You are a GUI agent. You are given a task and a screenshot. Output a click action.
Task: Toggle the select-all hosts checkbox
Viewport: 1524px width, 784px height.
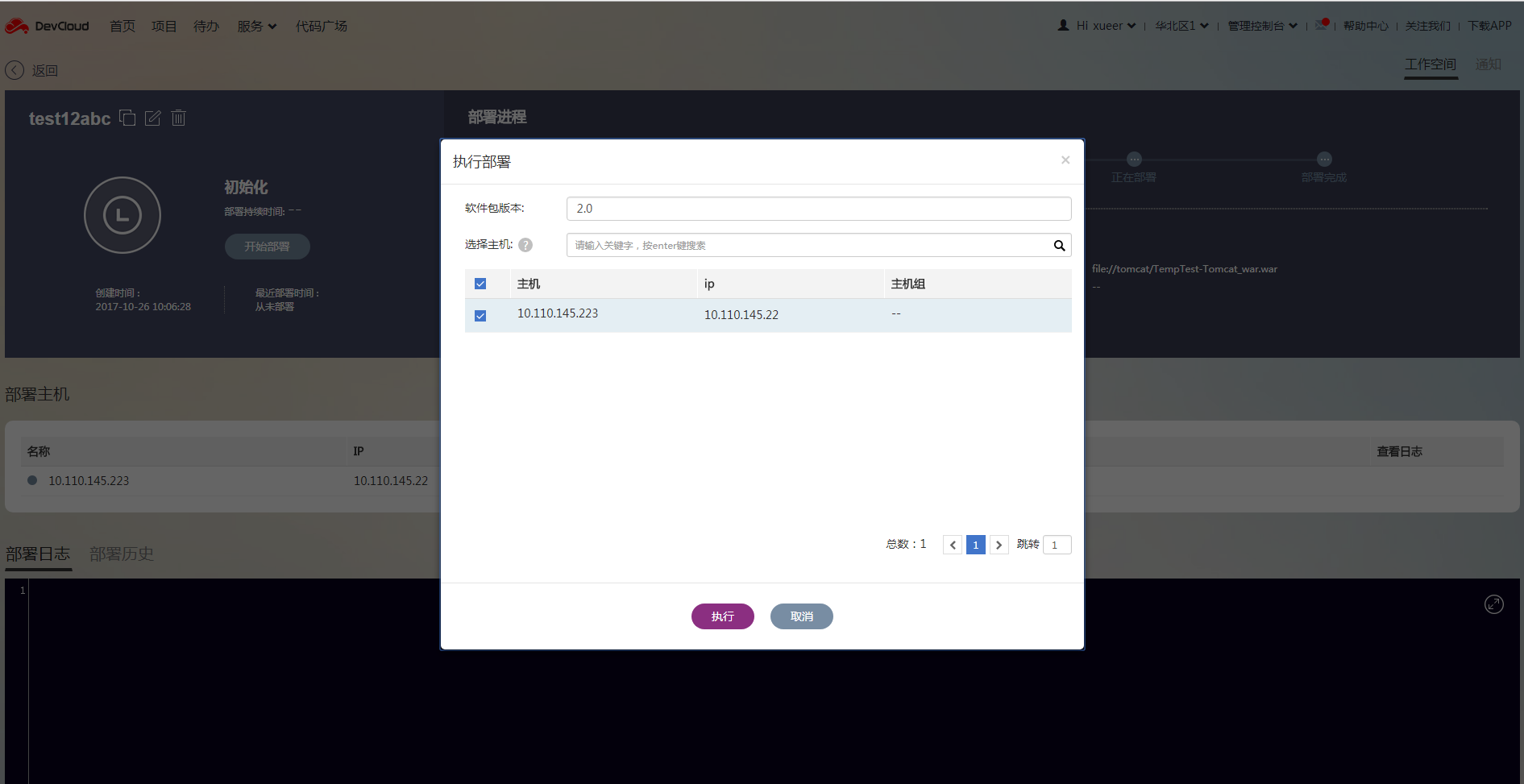(x=480, y=284)
